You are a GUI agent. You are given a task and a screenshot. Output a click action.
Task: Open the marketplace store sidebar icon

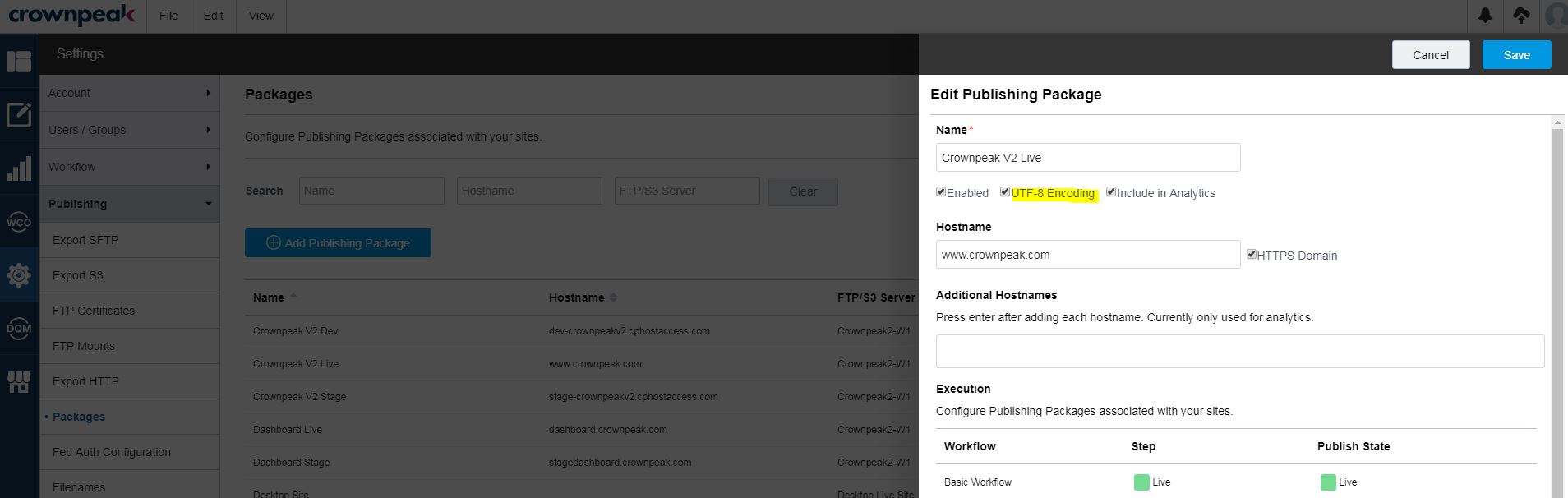19,381
